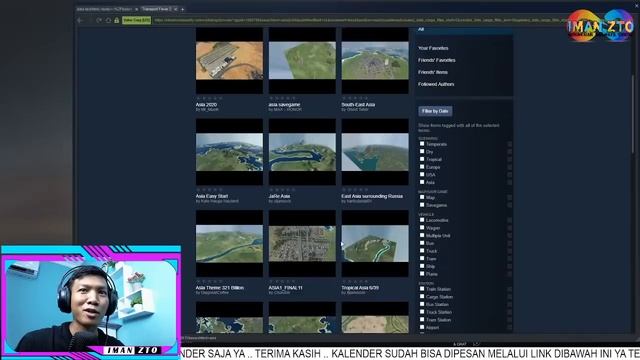Viewport: 640px width, 360px height.
Task: Toggle the Cargo Station filter checkbox
Action: pos(422,297)
